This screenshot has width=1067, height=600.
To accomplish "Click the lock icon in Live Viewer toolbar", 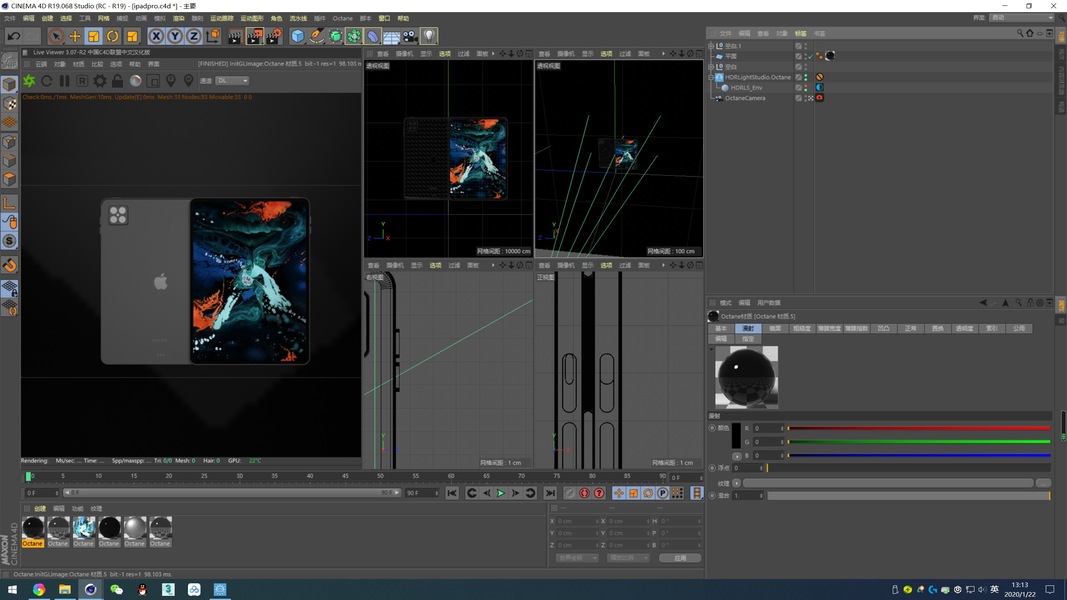I will 117,81.
